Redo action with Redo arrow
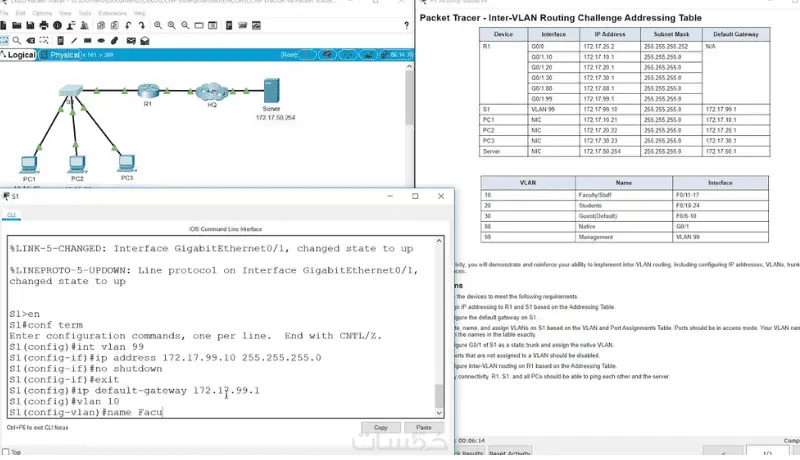Screen dimensions: 800x460 (142, 25)
